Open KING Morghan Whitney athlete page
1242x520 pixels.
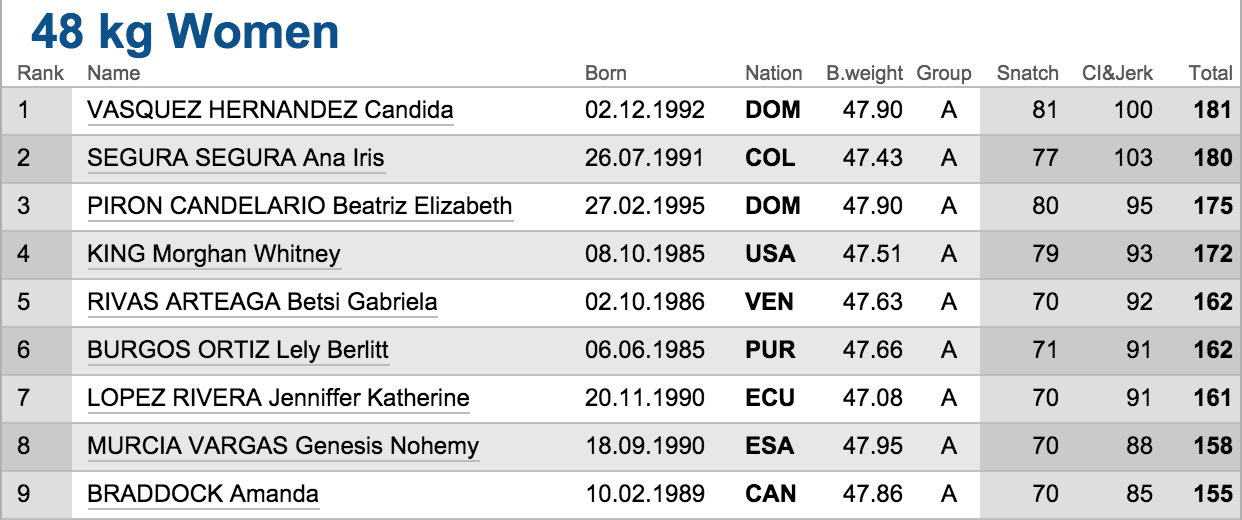click(214, 254)
